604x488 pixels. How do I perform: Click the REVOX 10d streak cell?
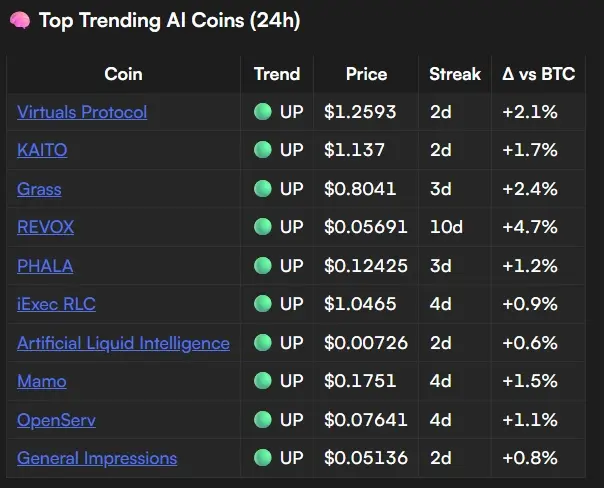click(x=455, y=227)
